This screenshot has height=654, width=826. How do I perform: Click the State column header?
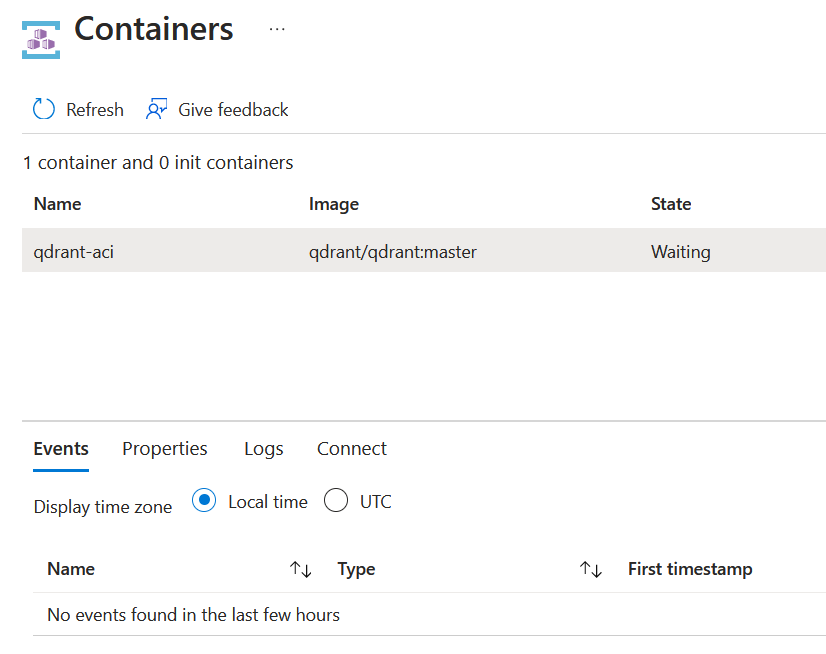coord(671,204)
